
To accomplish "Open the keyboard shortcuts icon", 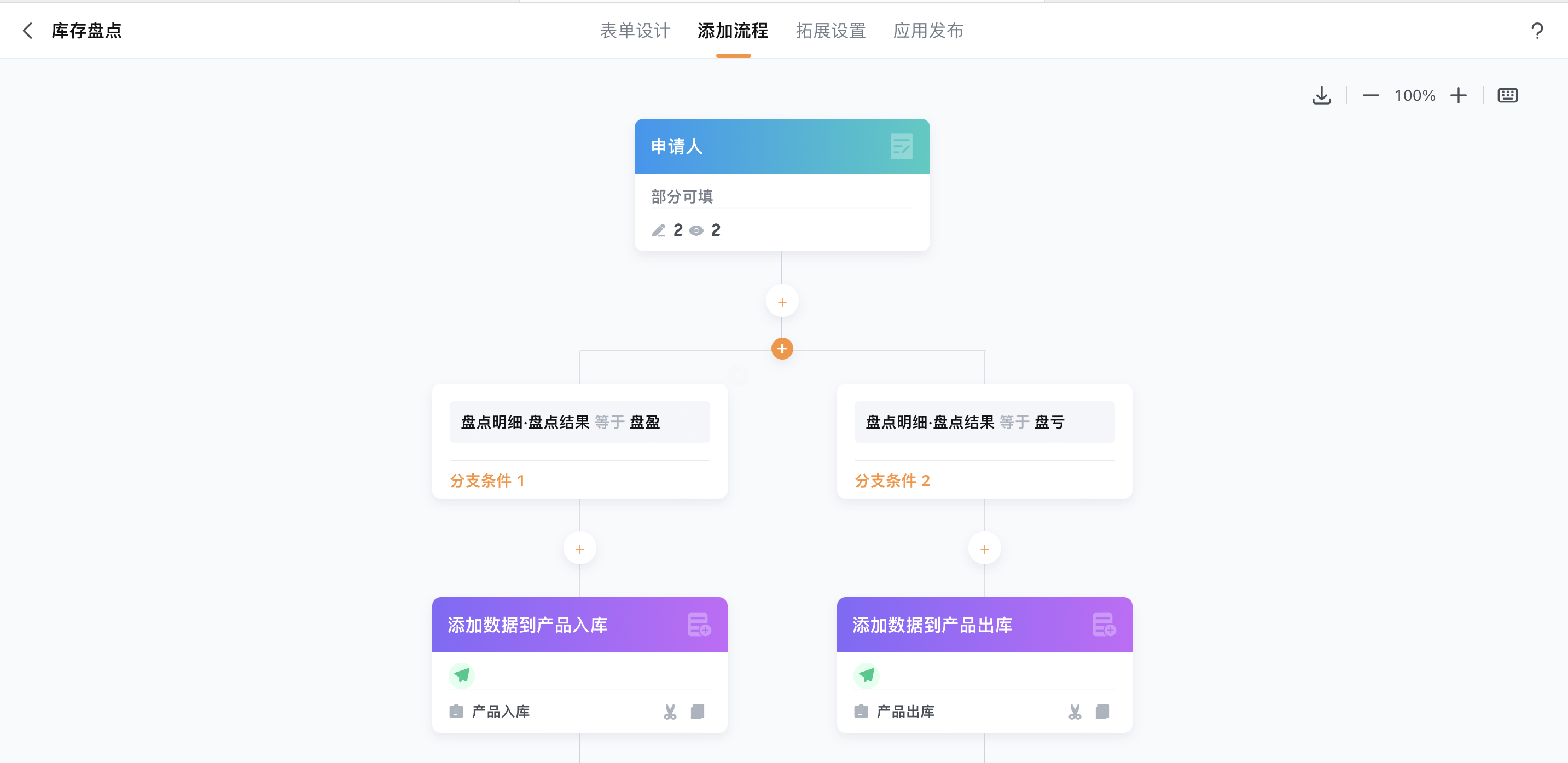I will [1507, 96].
